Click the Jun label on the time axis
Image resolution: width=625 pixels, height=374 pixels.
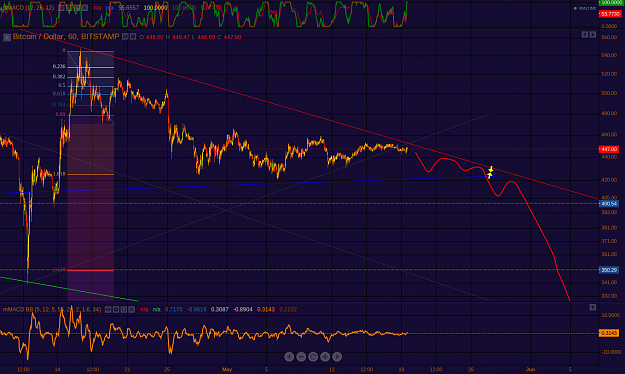530,370
